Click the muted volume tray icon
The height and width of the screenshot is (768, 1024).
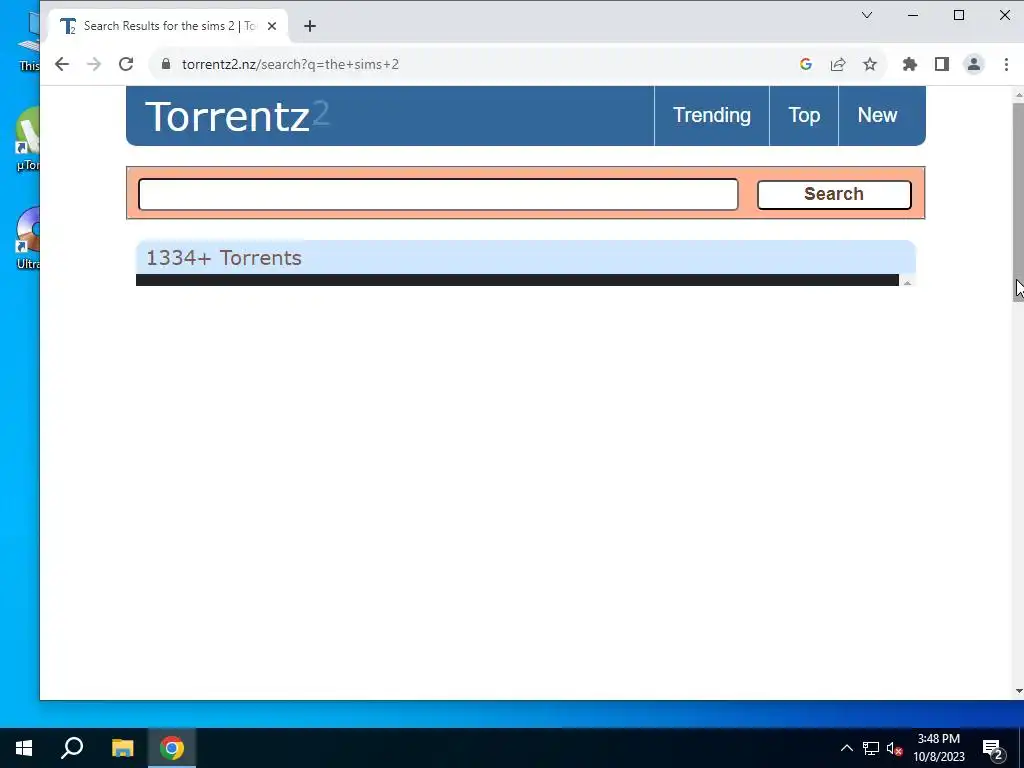895,748
